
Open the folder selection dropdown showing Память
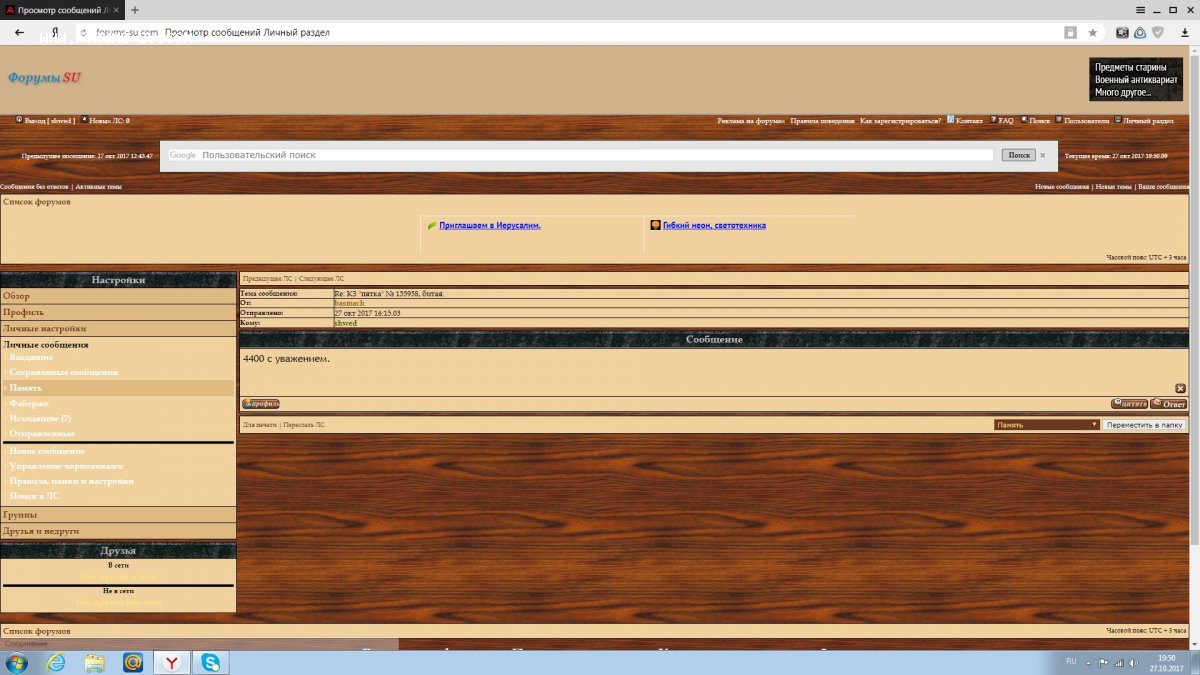pos(1046,424)
